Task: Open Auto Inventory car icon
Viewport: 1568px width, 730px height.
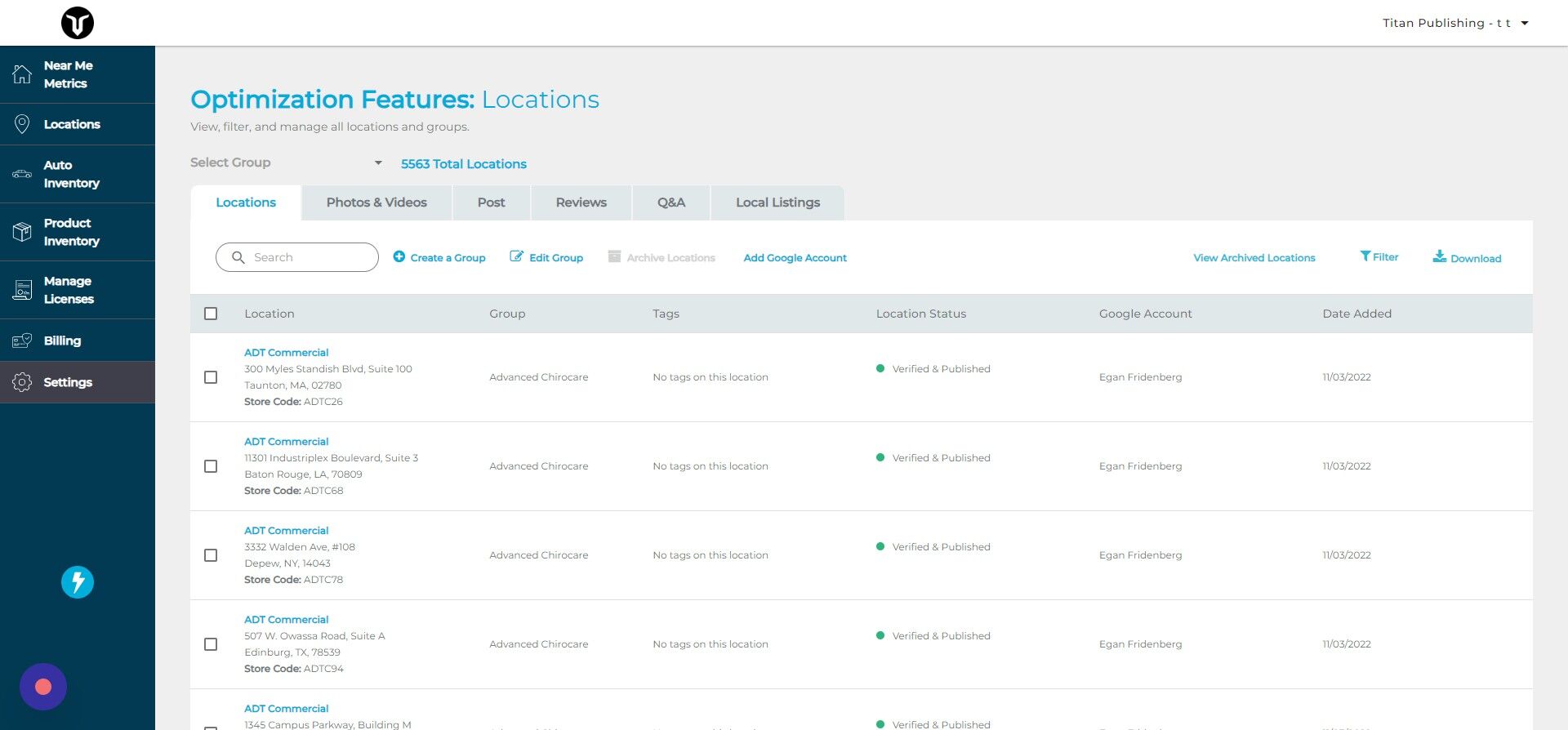Action: 22,174
